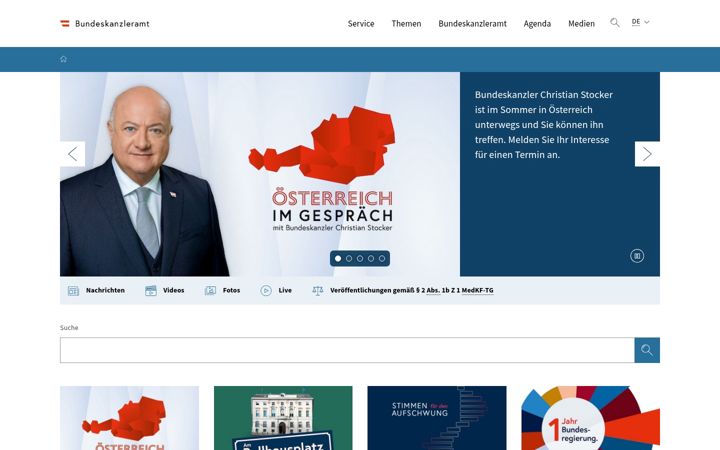720x450 pixels.
Task: Open the Medien menu
Action: coord(581,23)
